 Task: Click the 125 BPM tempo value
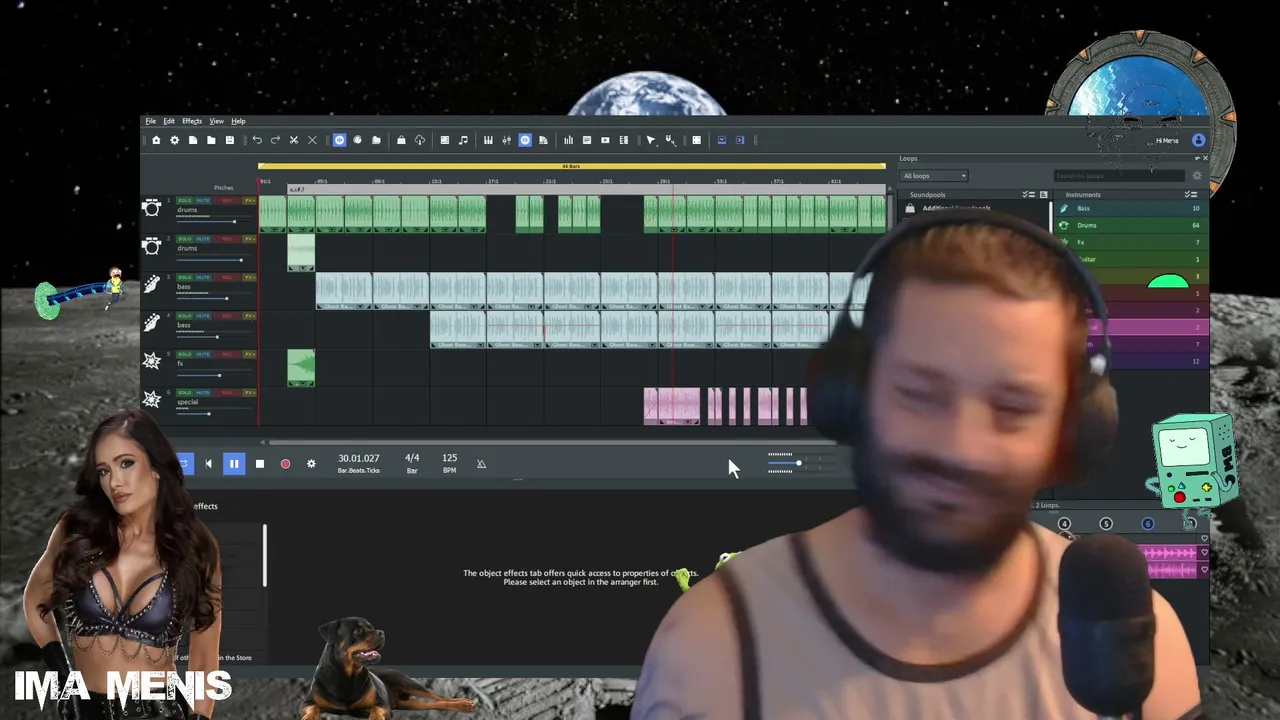click(x=450, y=458)
